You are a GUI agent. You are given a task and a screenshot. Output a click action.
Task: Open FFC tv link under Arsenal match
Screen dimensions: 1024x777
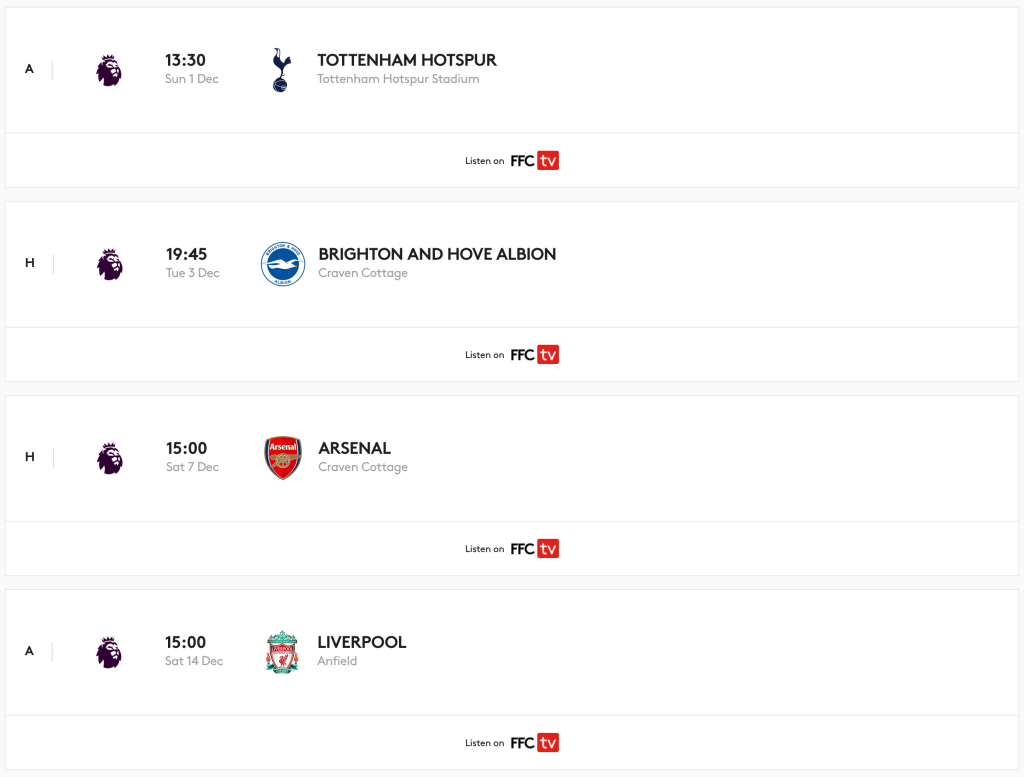coord(534,548)
